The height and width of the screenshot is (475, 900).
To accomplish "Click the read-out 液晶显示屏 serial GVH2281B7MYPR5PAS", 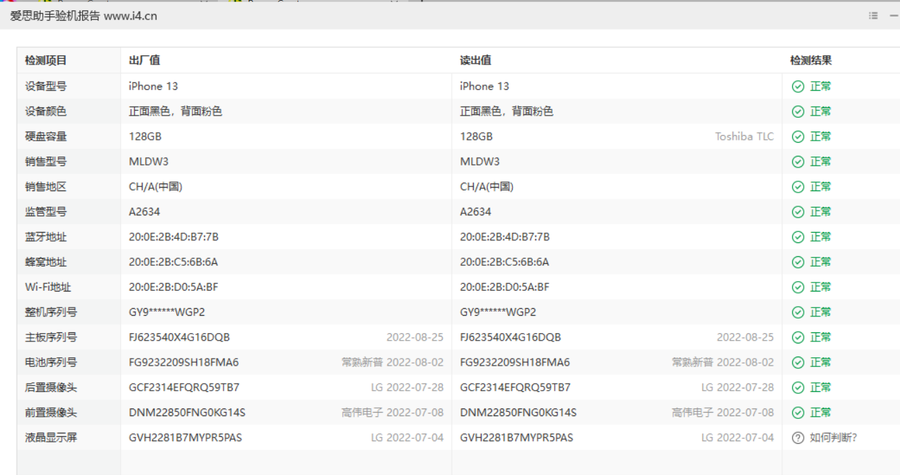I will (516, 437).
